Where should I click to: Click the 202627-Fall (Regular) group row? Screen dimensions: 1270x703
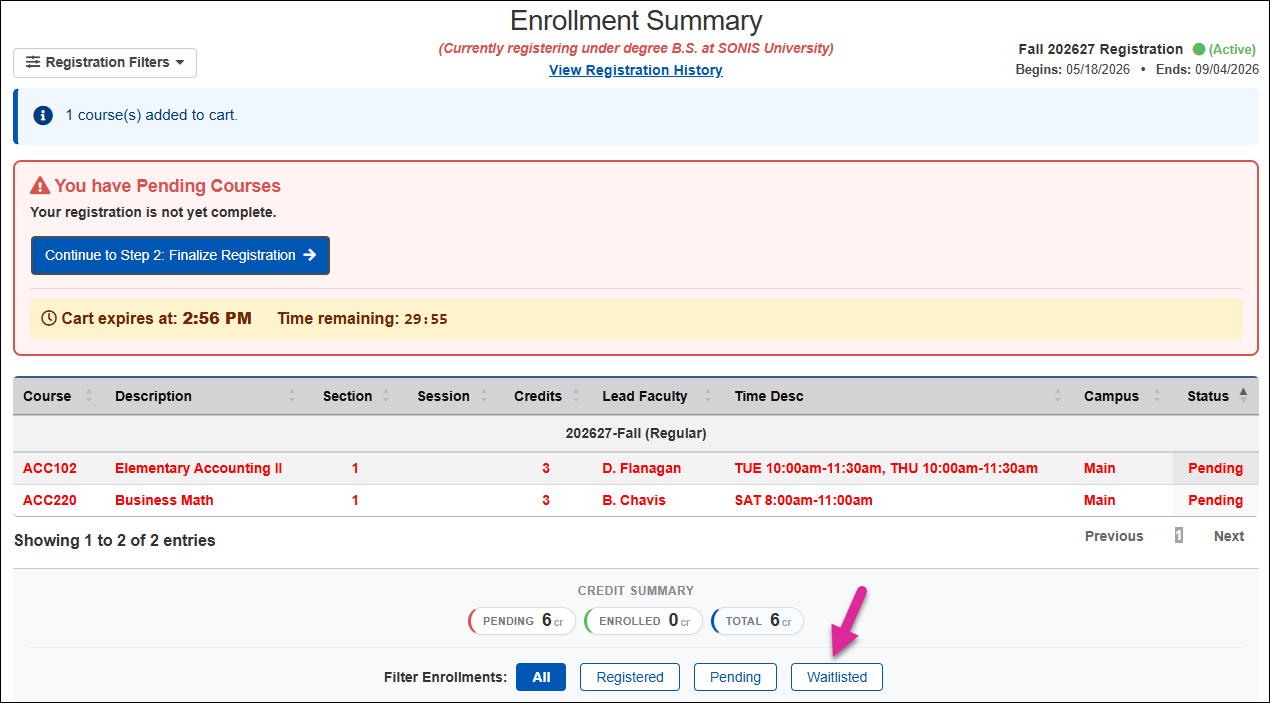pyautogui.click(x=636, y=433)
